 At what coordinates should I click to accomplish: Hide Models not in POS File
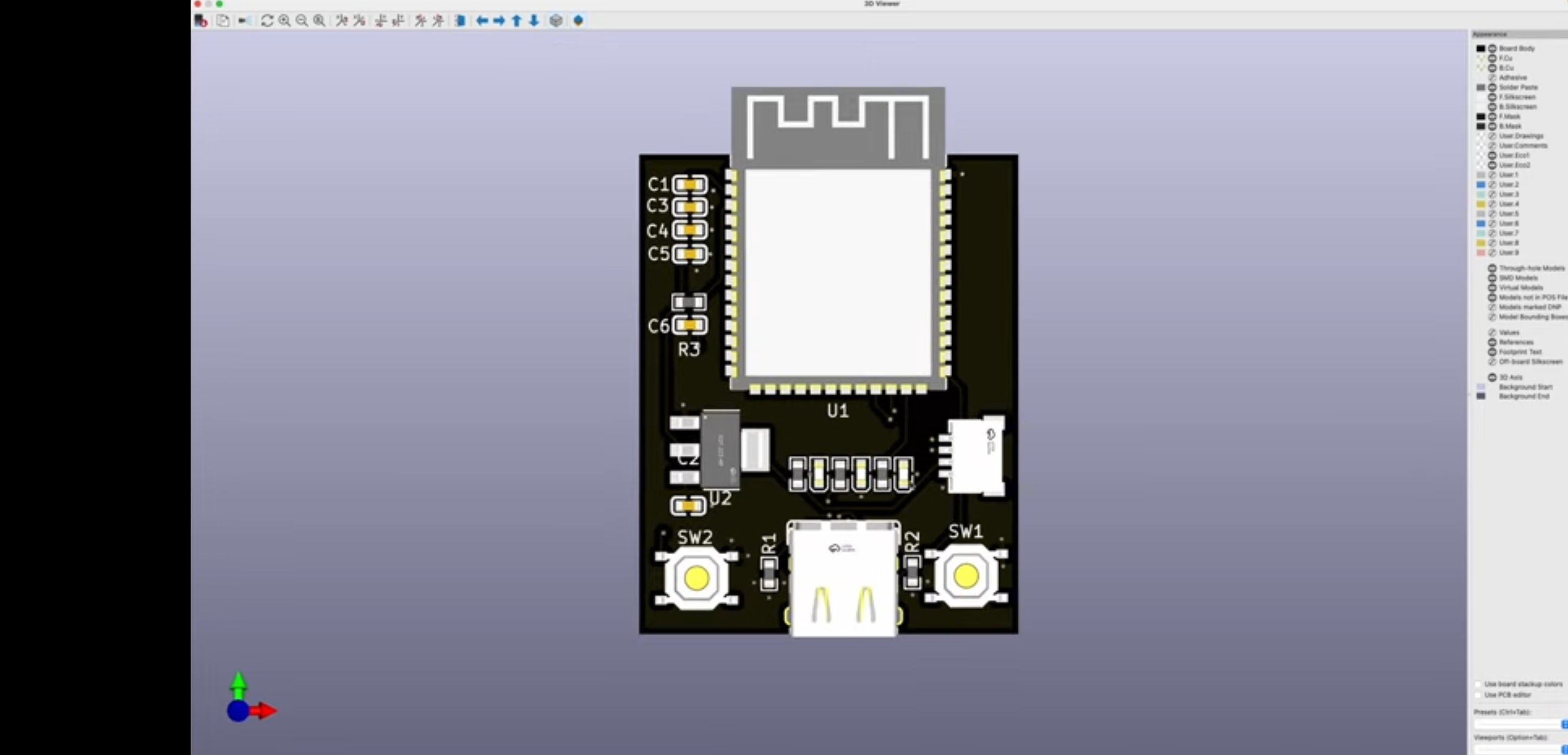click(1492, 297)
